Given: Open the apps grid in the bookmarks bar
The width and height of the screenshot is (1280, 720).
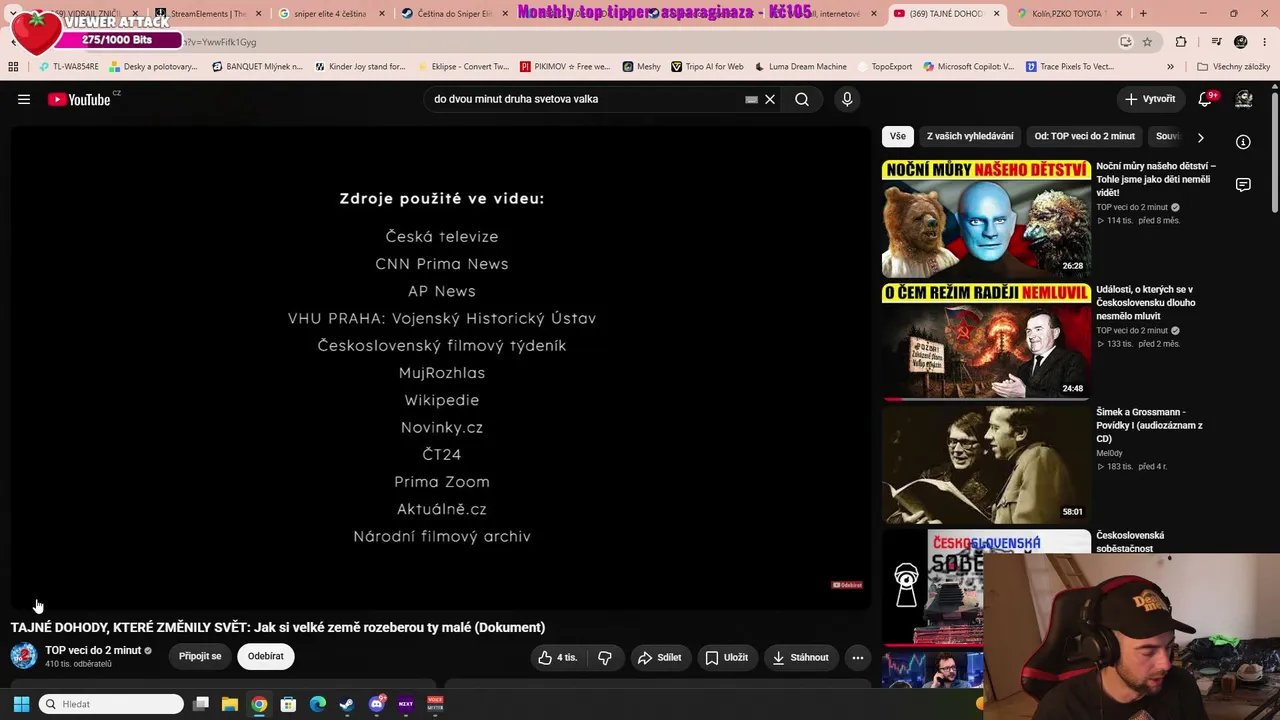Looking at the screenshot, I should [x=13, y=67].
